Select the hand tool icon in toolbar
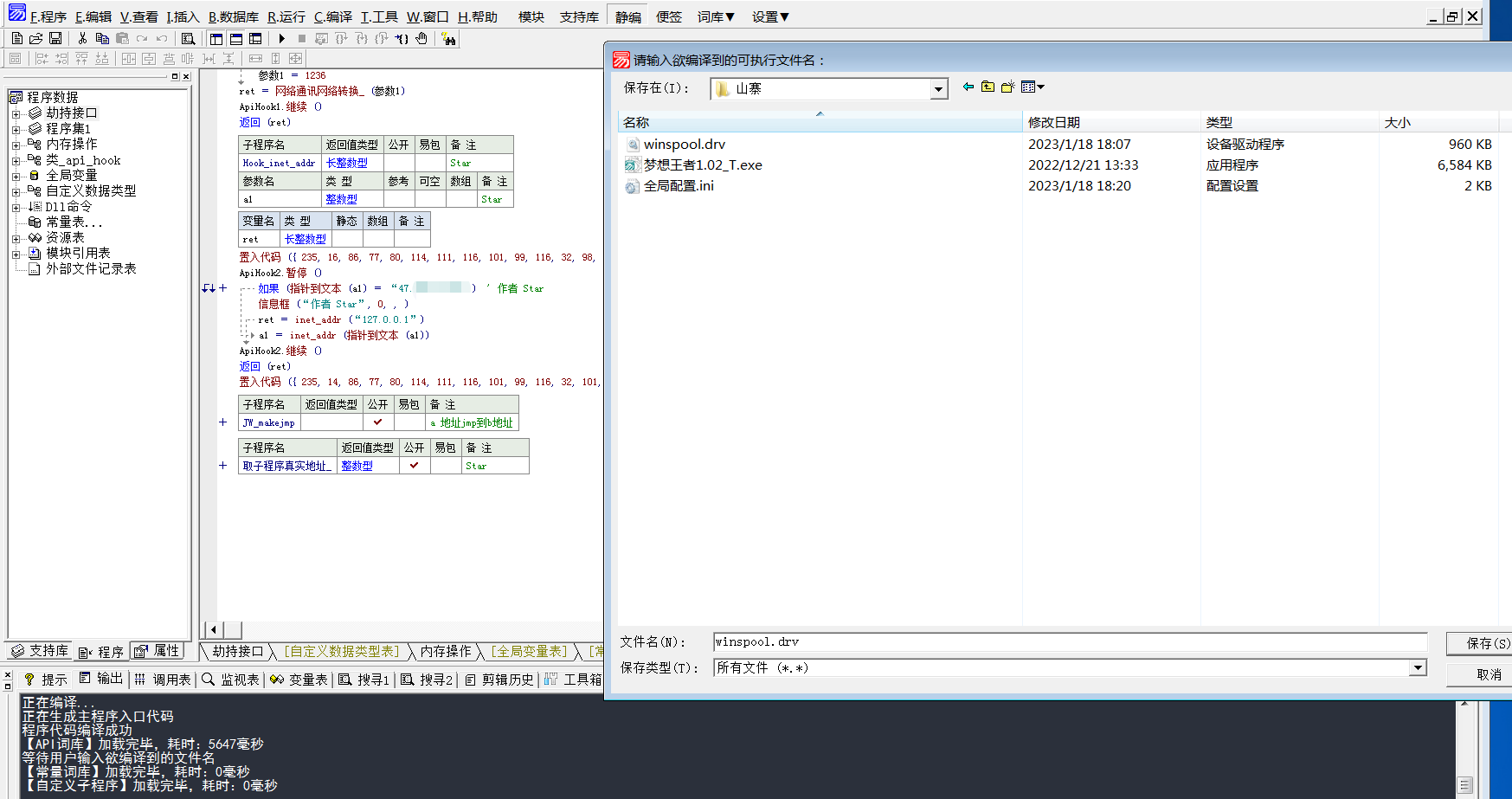 tap(421, 38)
